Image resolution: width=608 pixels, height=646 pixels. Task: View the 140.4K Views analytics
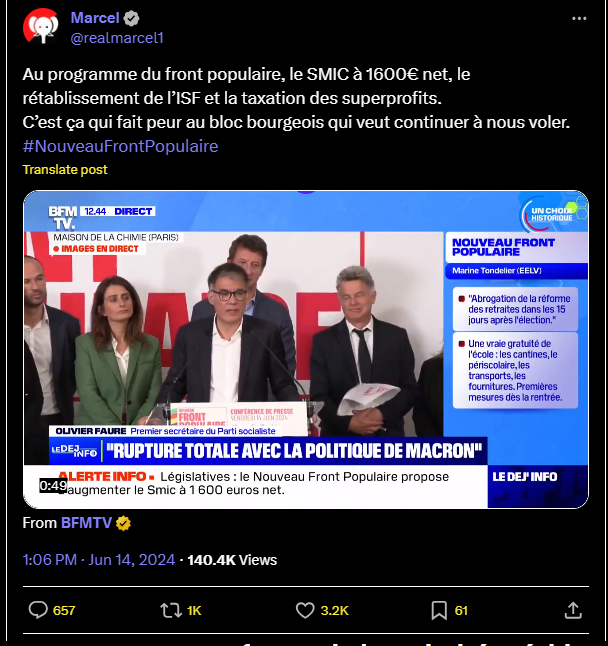(232, 560)
